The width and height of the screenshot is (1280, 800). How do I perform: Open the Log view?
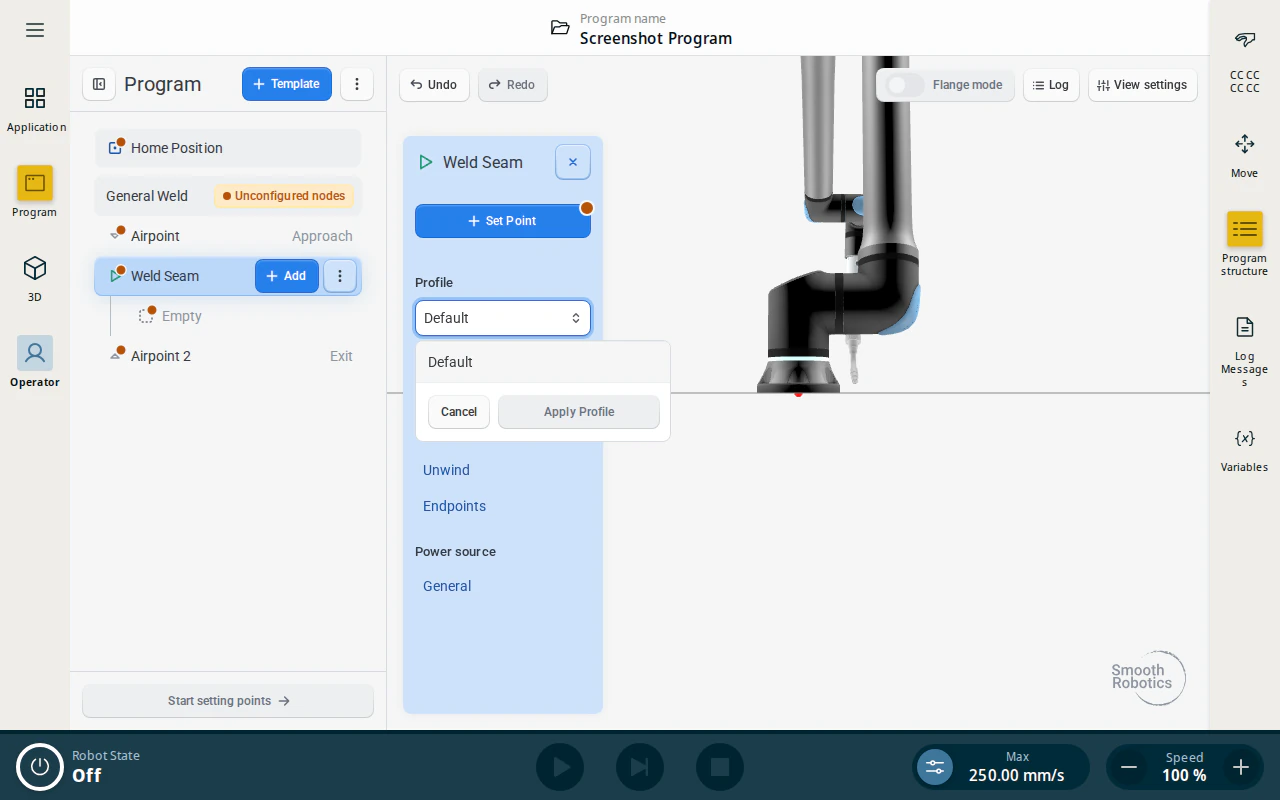(x=1051, y=85)
